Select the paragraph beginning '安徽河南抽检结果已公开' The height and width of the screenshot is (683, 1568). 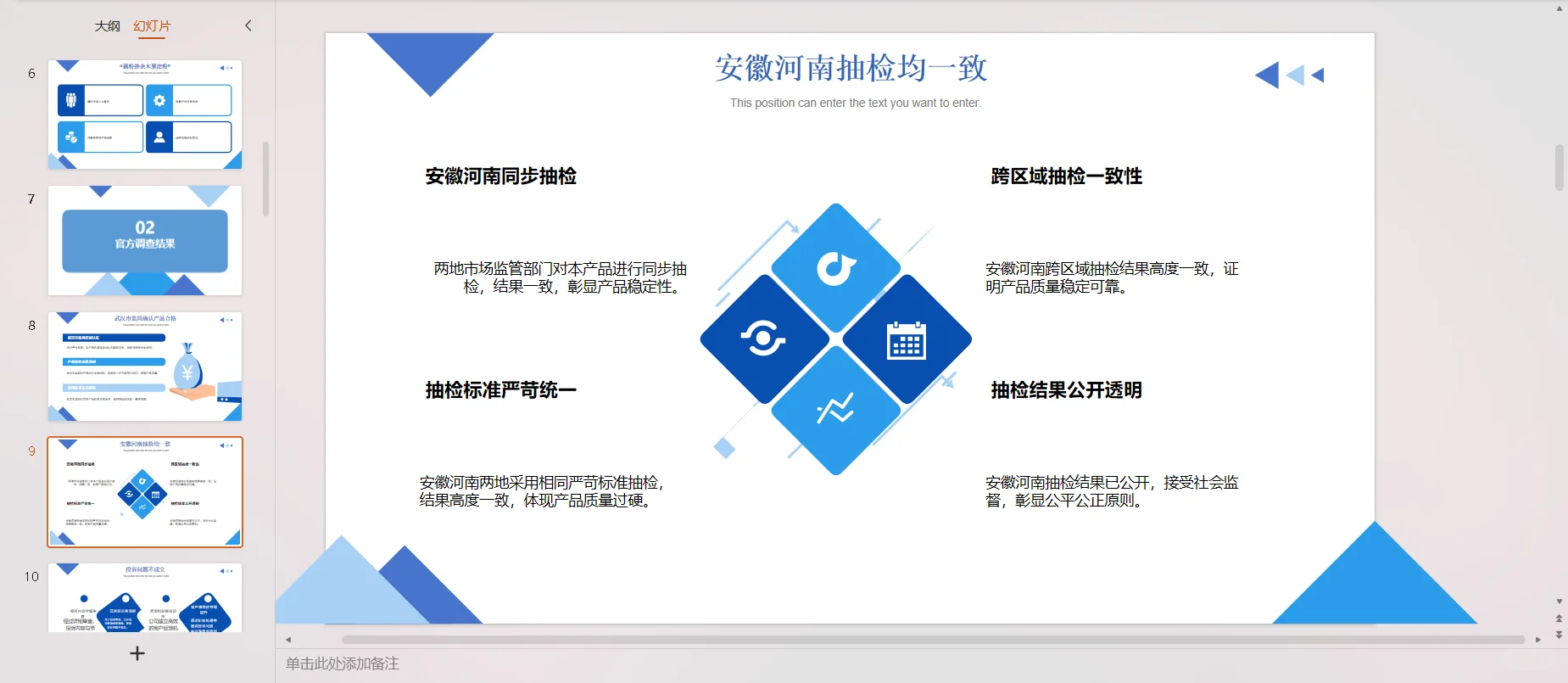point(1112,491)
